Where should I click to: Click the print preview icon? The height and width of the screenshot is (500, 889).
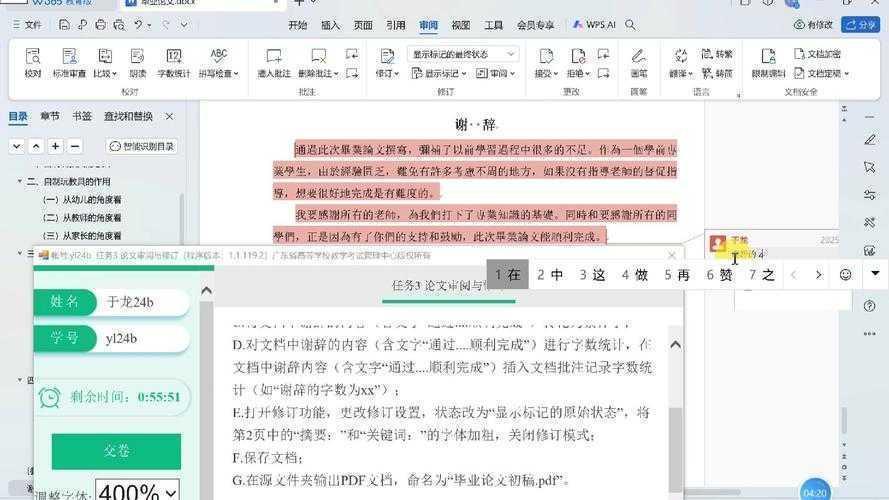119,25
